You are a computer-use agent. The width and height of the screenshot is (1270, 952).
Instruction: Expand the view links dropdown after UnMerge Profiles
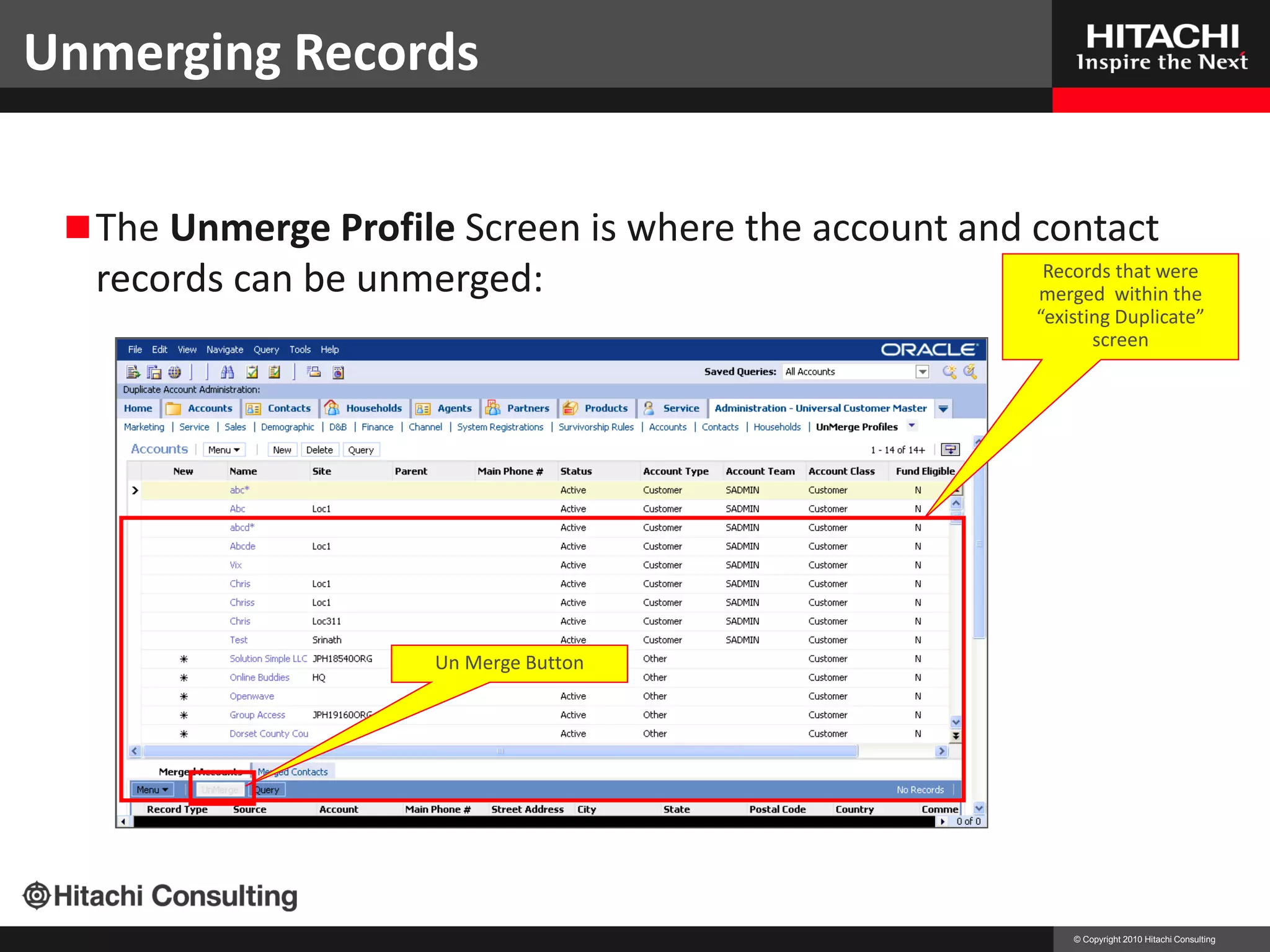click(912, 426)
